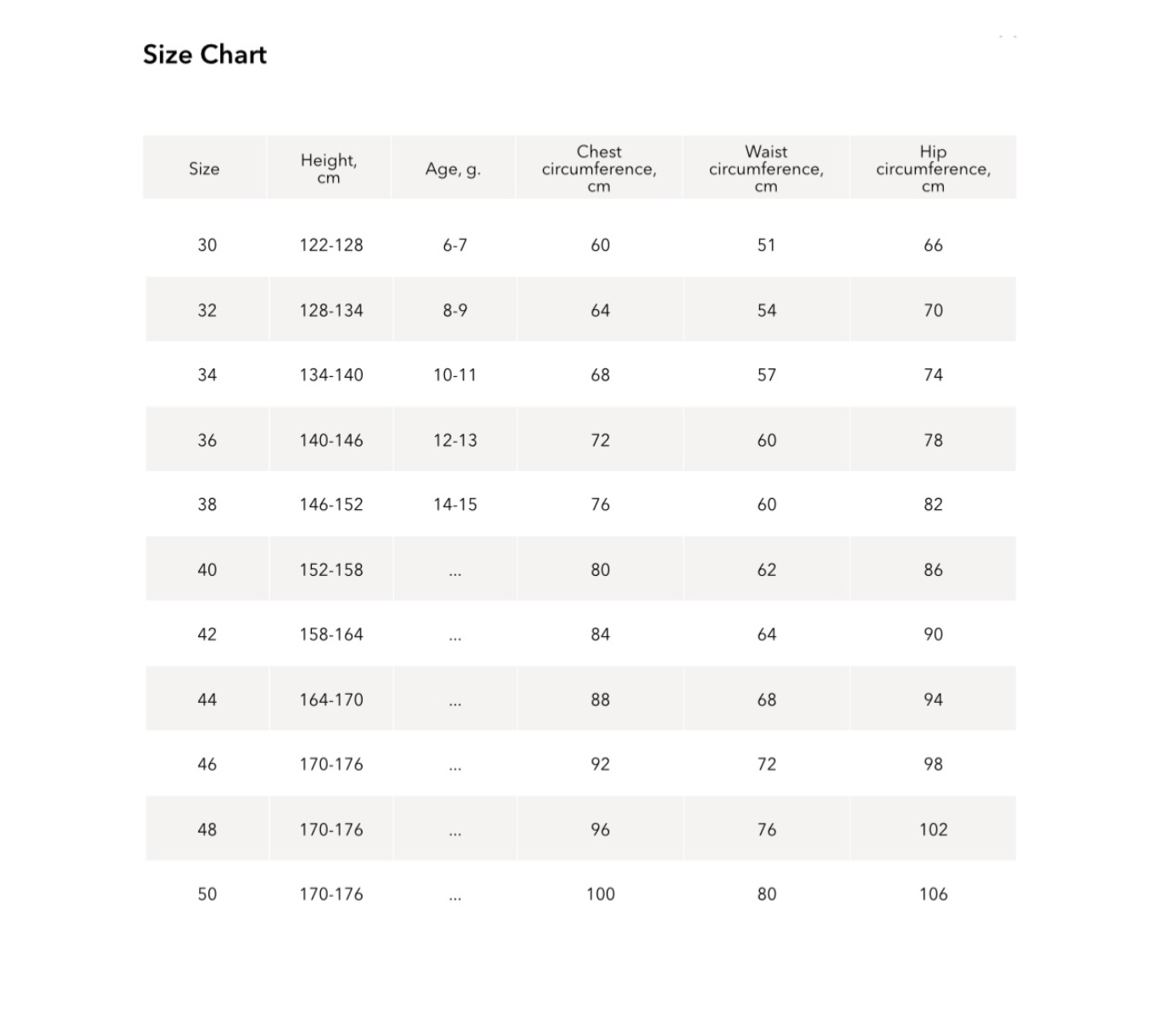Click the 128-134 height cell
The image size is (1176, 1013).
(331, 311)
